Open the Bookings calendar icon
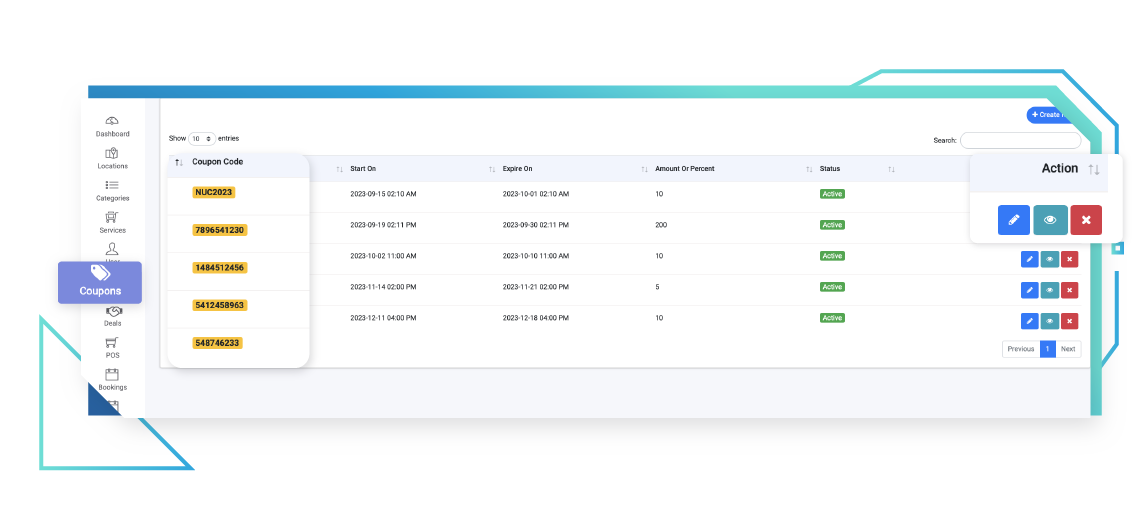The image size is (1147, 521). (112, 376)
